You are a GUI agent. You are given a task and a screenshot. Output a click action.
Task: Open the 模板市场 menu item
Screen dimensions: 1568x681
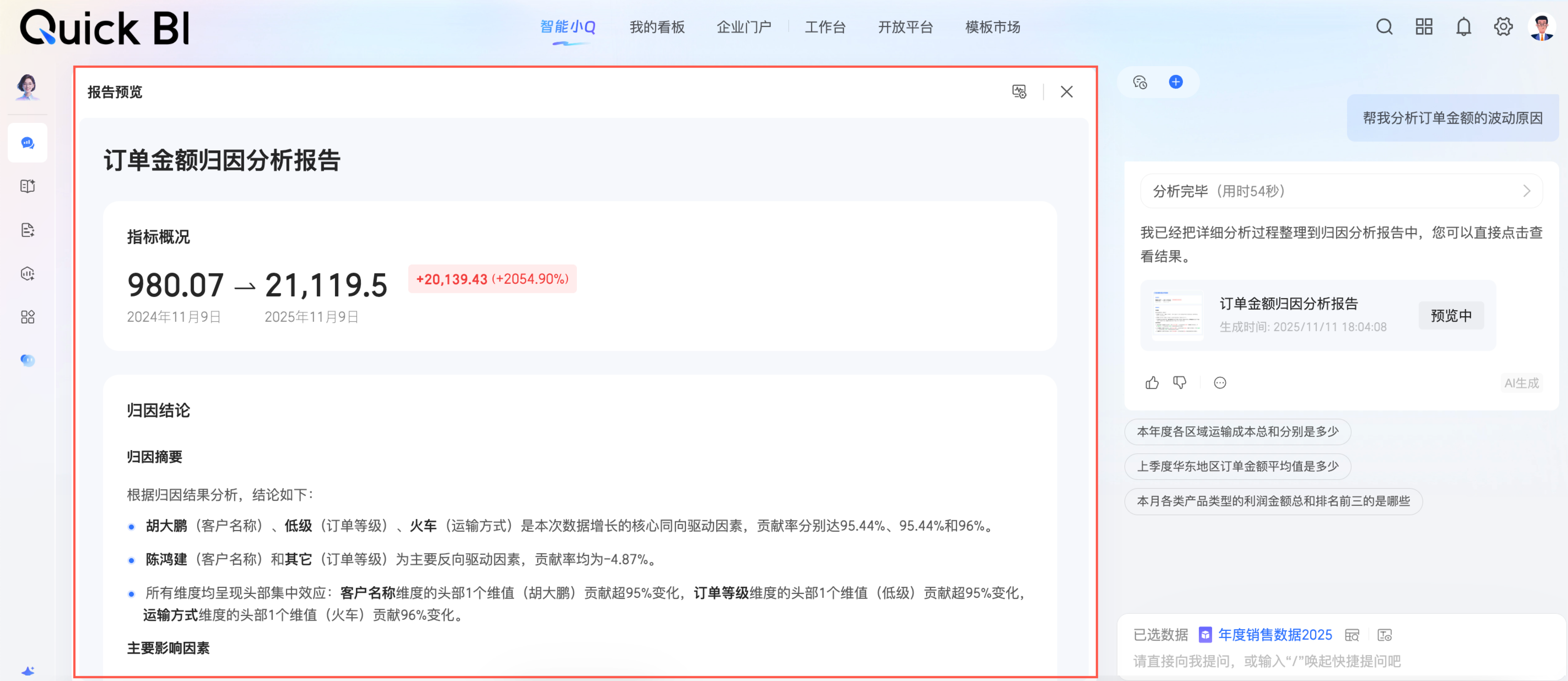(x=992, y=27)
